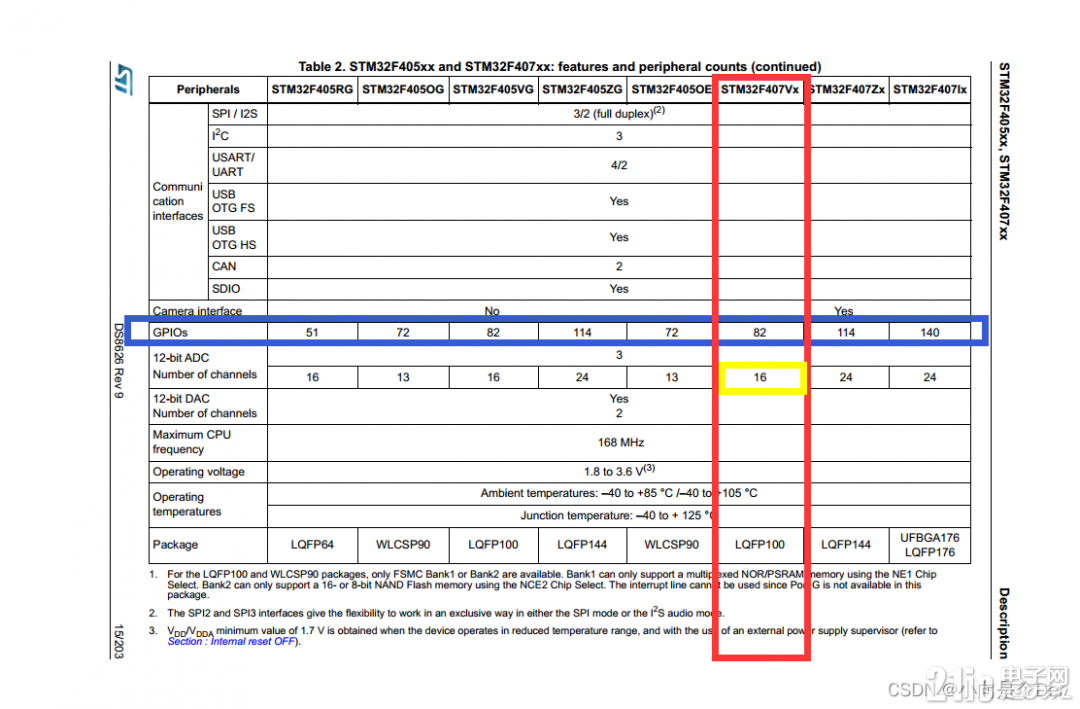The image size is (1080, 709).
Task: Click 'Yes' in the Camera interface row
Action: (x=844, y=311)
